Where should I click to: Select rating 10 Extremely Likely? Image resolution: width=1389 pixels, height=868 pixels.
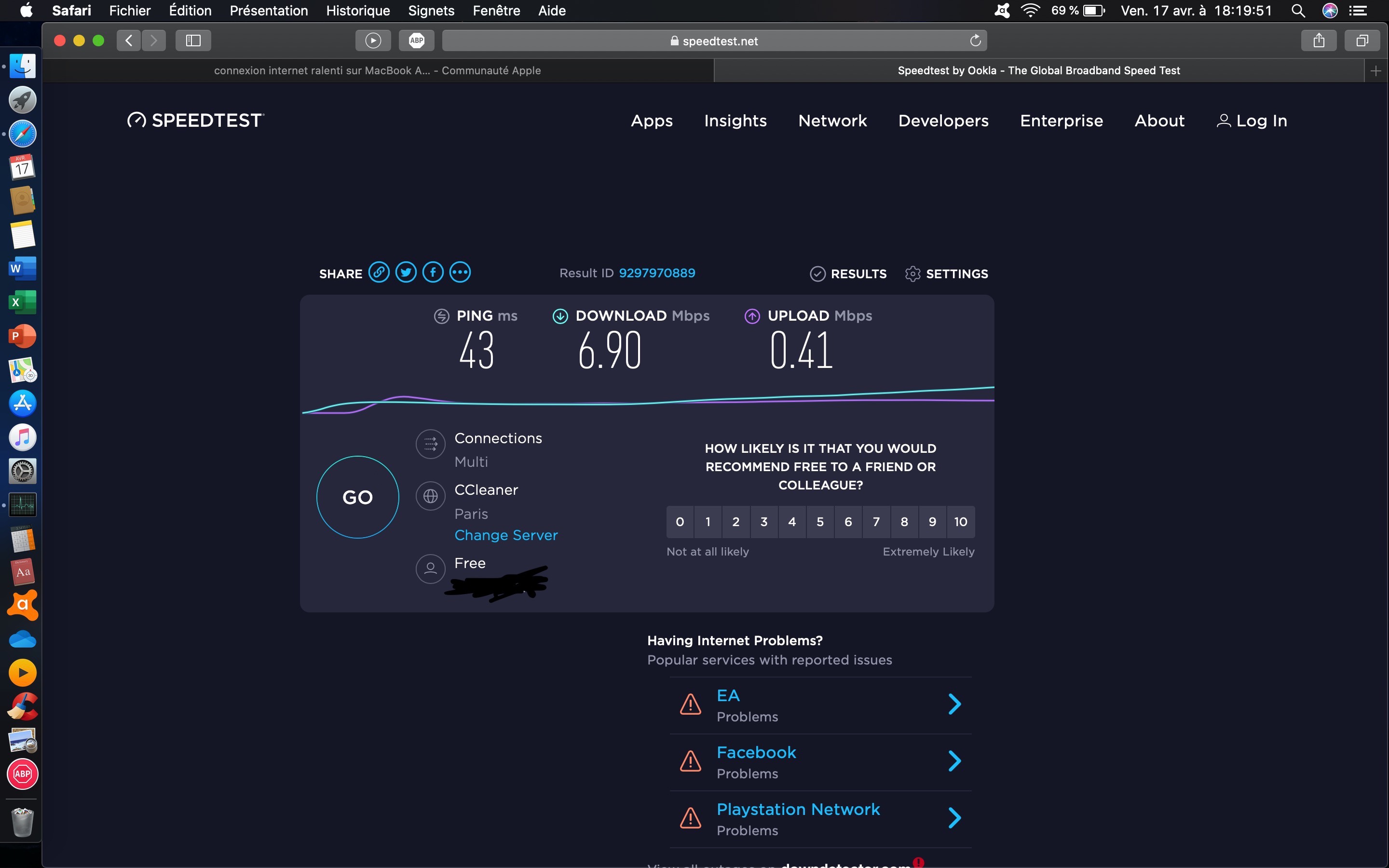click(960, 521)
